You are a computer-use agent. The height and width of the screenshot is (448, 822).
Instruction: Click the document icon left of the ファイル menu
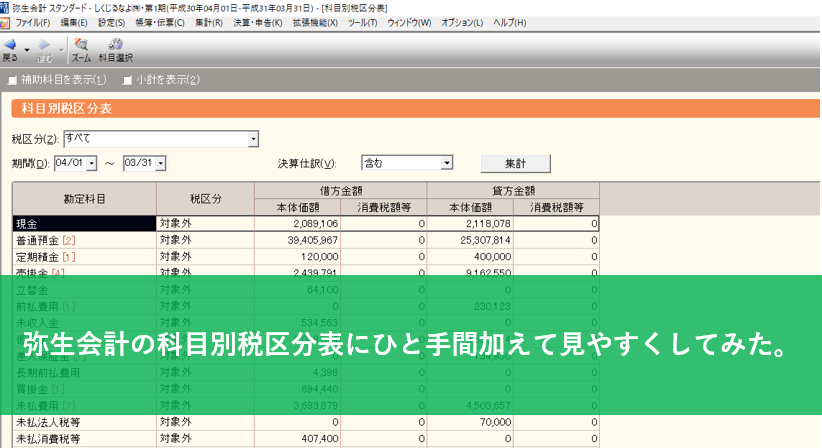6,22
